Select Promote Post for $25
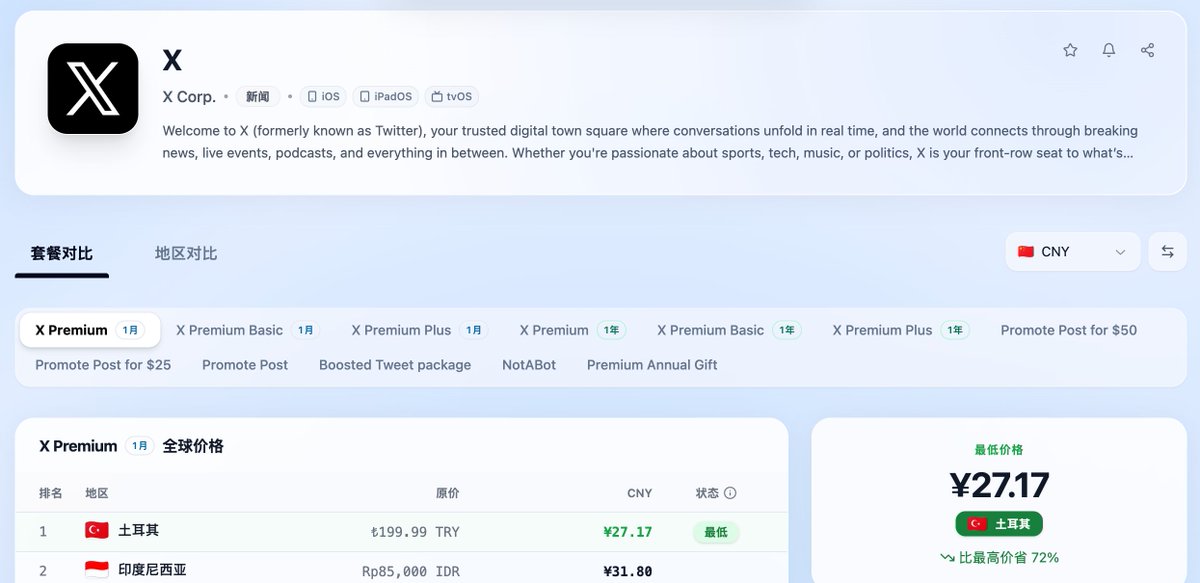Viewport: 1200px width, 583px height. [x=103, y=365]
